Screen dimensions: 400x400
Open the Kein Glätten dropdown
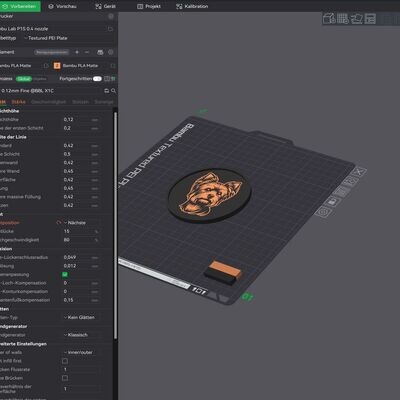[x=87, y=317]
